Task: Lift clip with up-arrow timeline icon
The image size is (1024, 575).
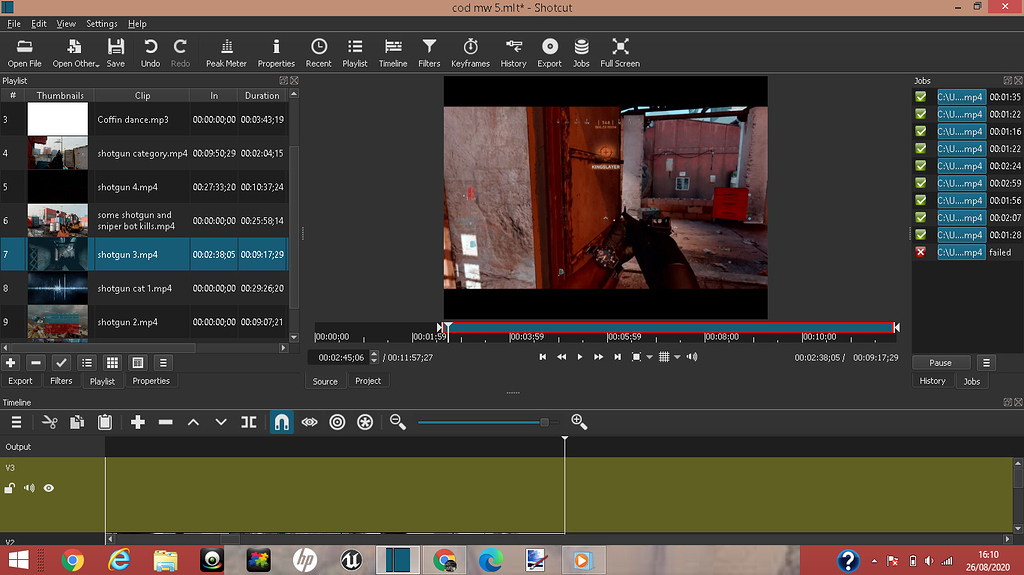Action: 193,422
